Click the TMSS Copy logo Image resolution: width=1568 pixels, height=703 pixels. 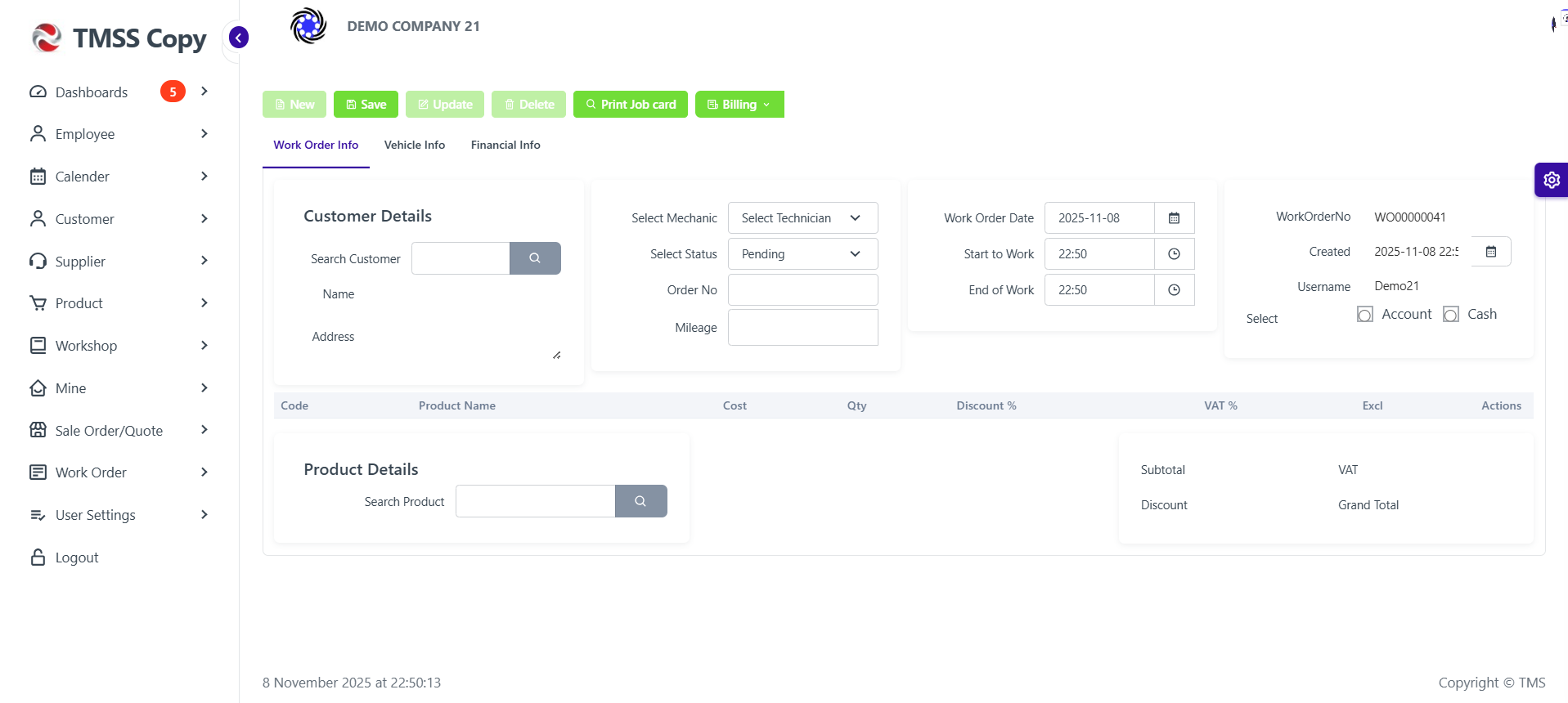point(119,38)
